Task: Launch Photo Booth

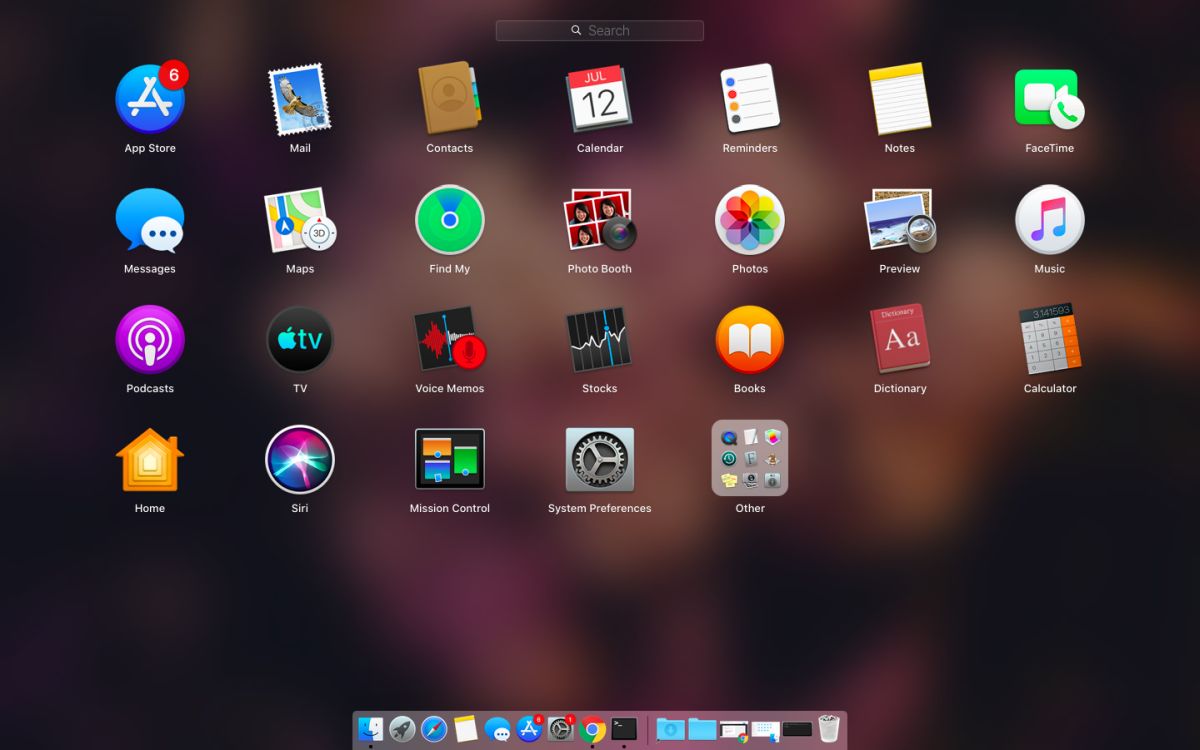Action: click(x=599, y=218)
